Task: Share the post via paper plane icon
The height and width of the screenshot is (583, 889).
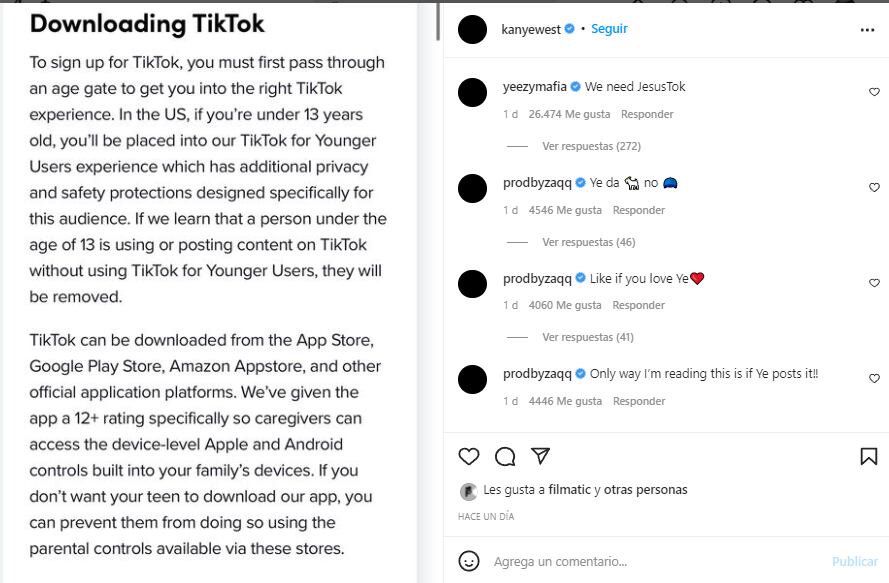Action: pyautogui.click(x=541, y=456)
